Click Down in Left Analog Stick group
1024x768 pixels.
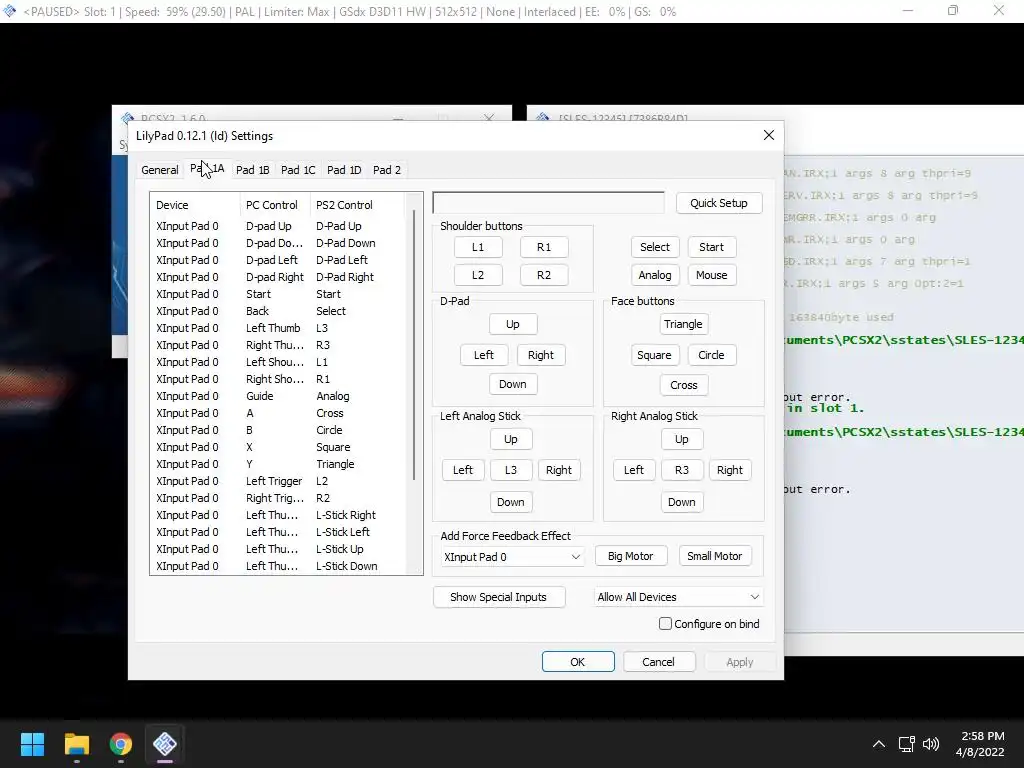coord(511,502)
